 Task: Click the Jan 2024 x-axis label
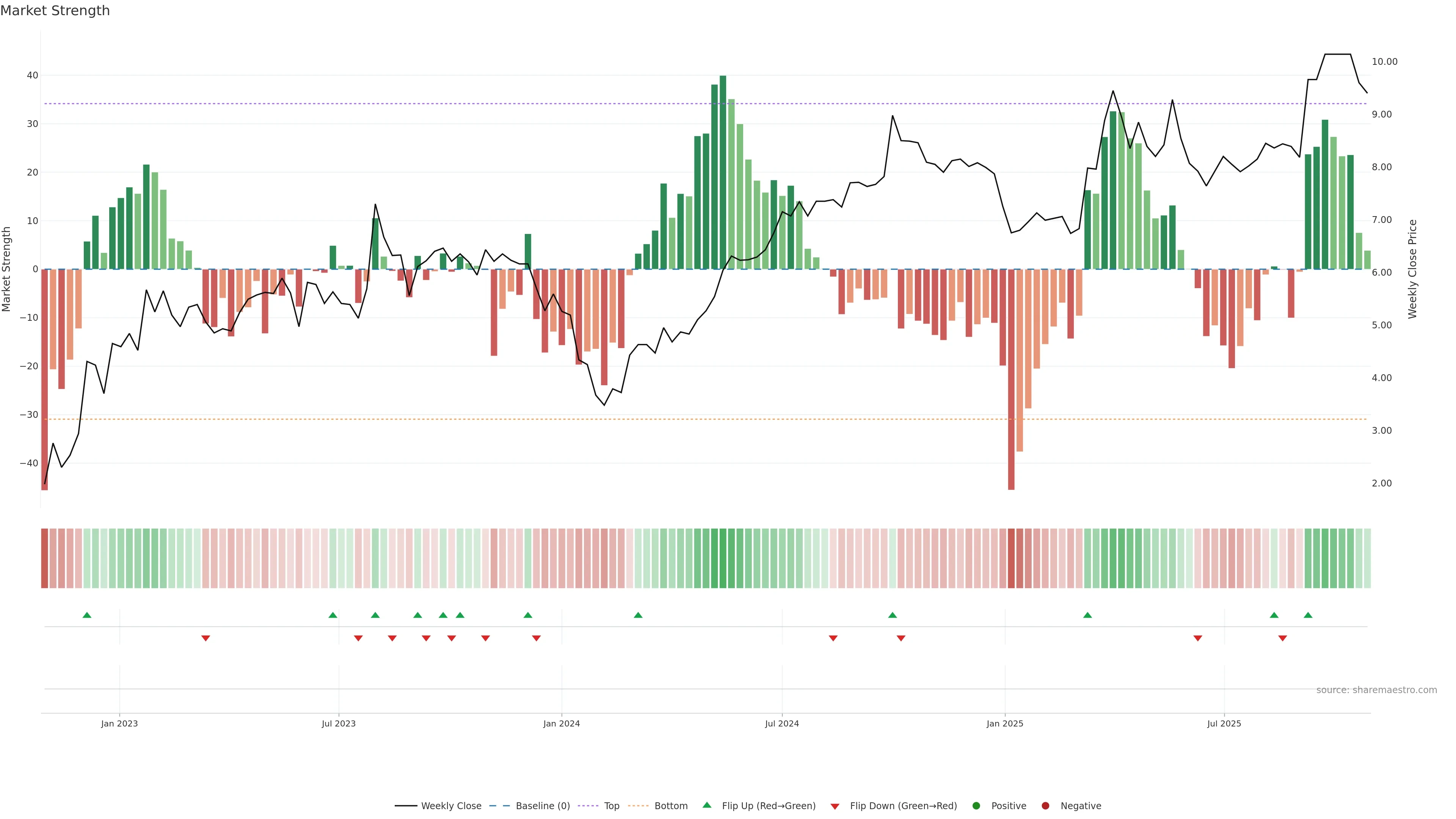click(561, 723)
